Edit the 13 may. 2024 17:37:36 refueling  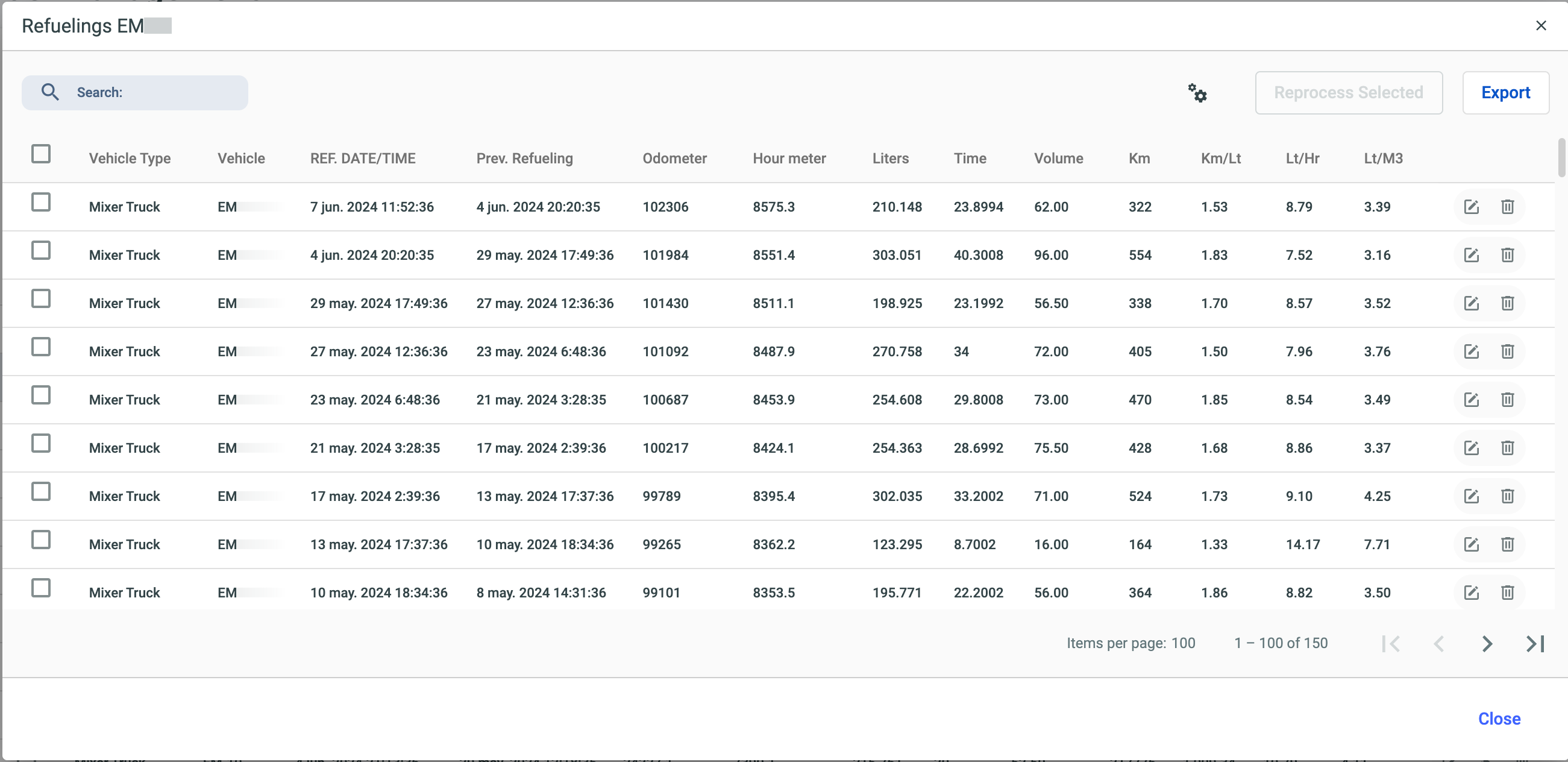[1470, 544]
